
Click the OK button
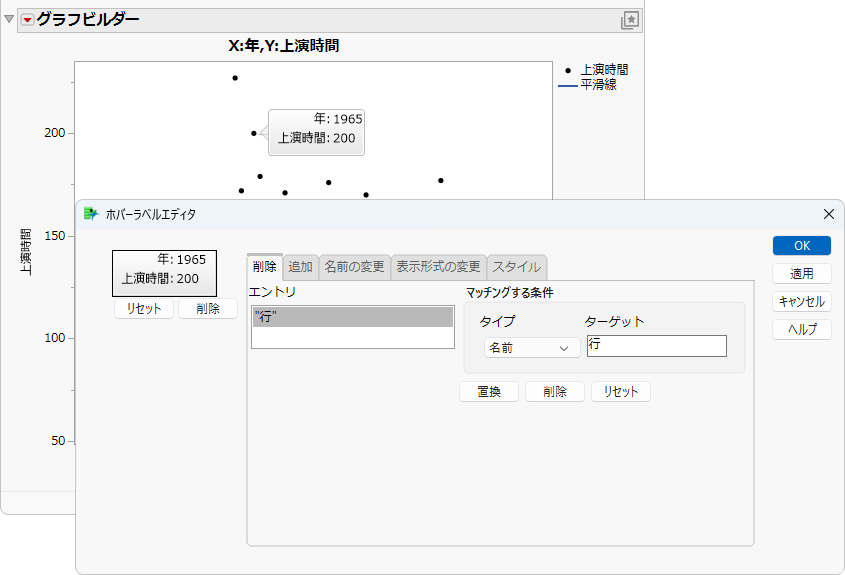pyautogui.click(x=802, y=246)
